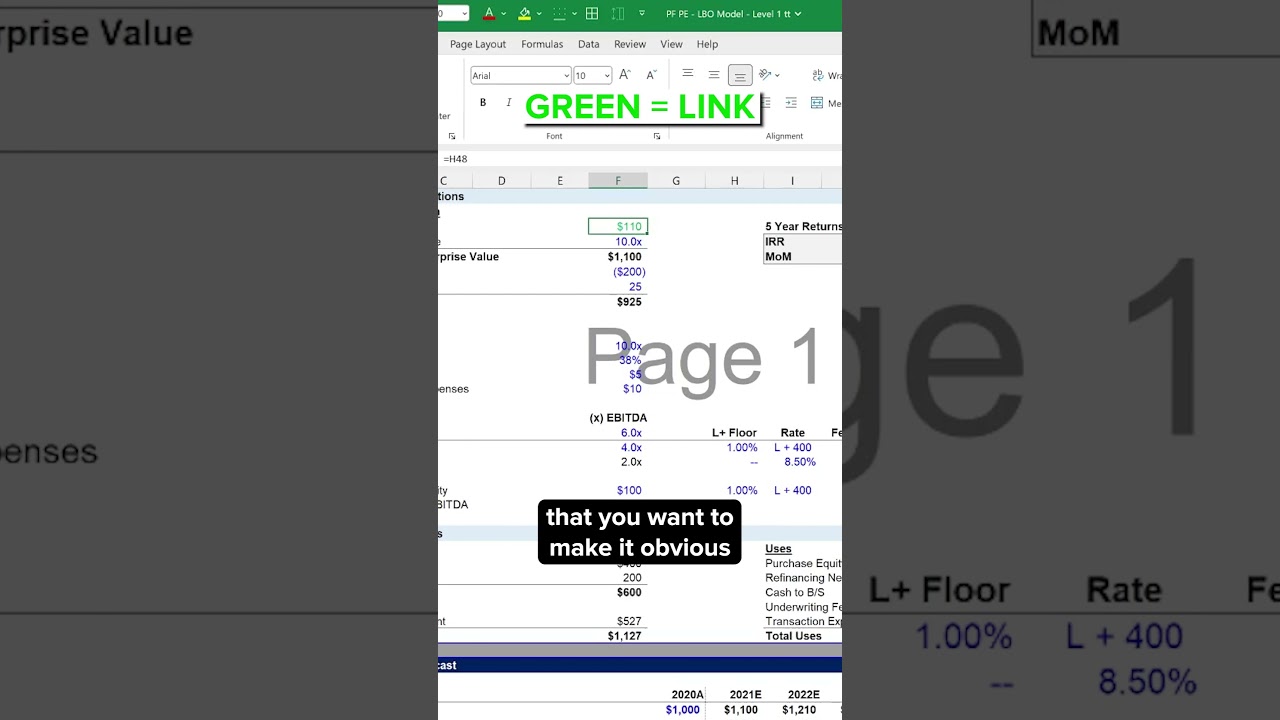Select Top Align
The image size is (1280, 720).
click(688, 74)
